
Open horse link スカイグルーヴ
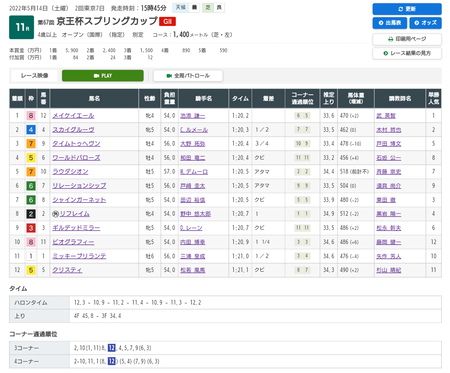click(x=73, y=130)
